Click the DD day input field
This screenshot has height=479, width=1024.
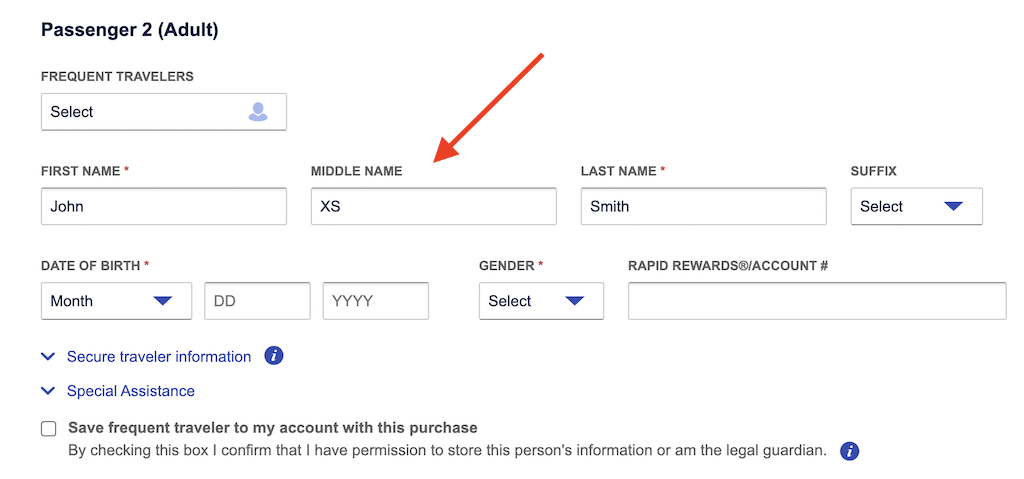257,301
